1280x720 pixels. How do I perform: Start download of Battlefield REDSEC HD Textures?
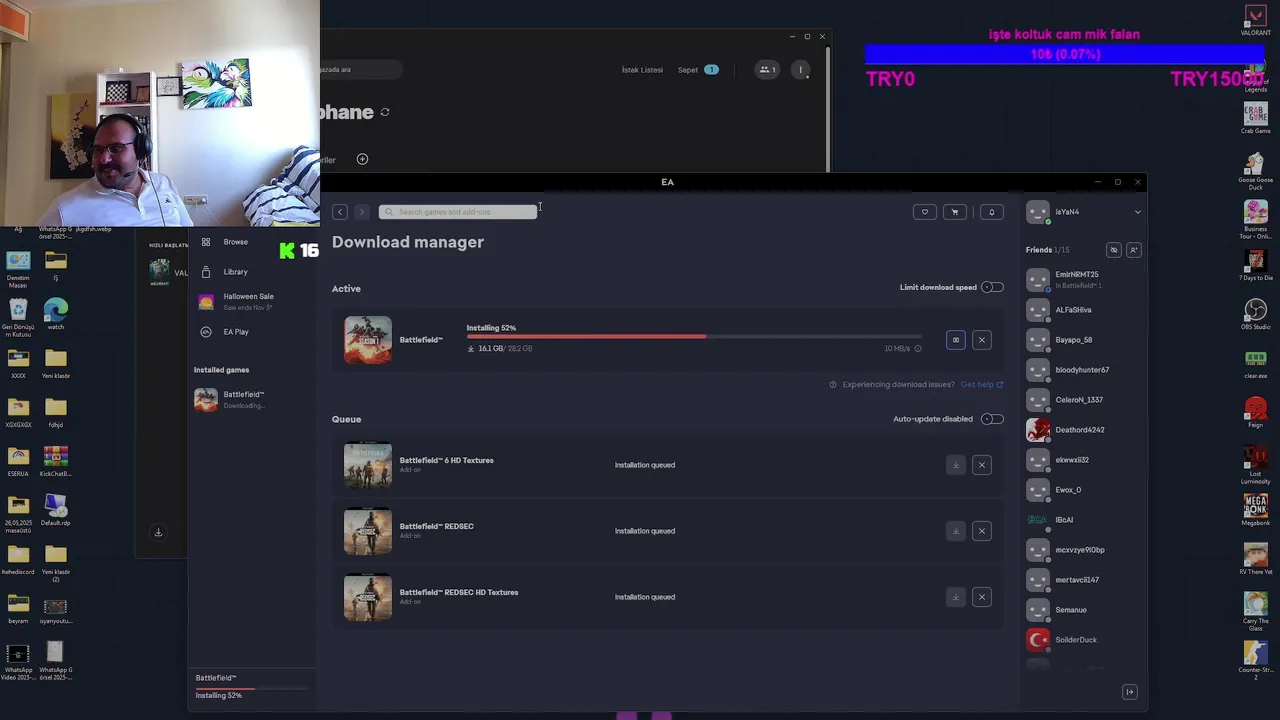tap(955, 597)
